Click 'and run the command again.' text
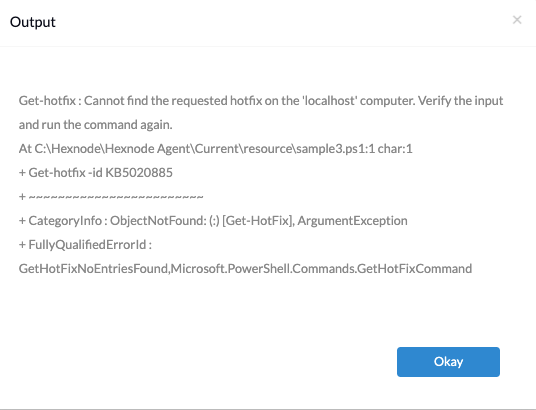 (95, 124)
